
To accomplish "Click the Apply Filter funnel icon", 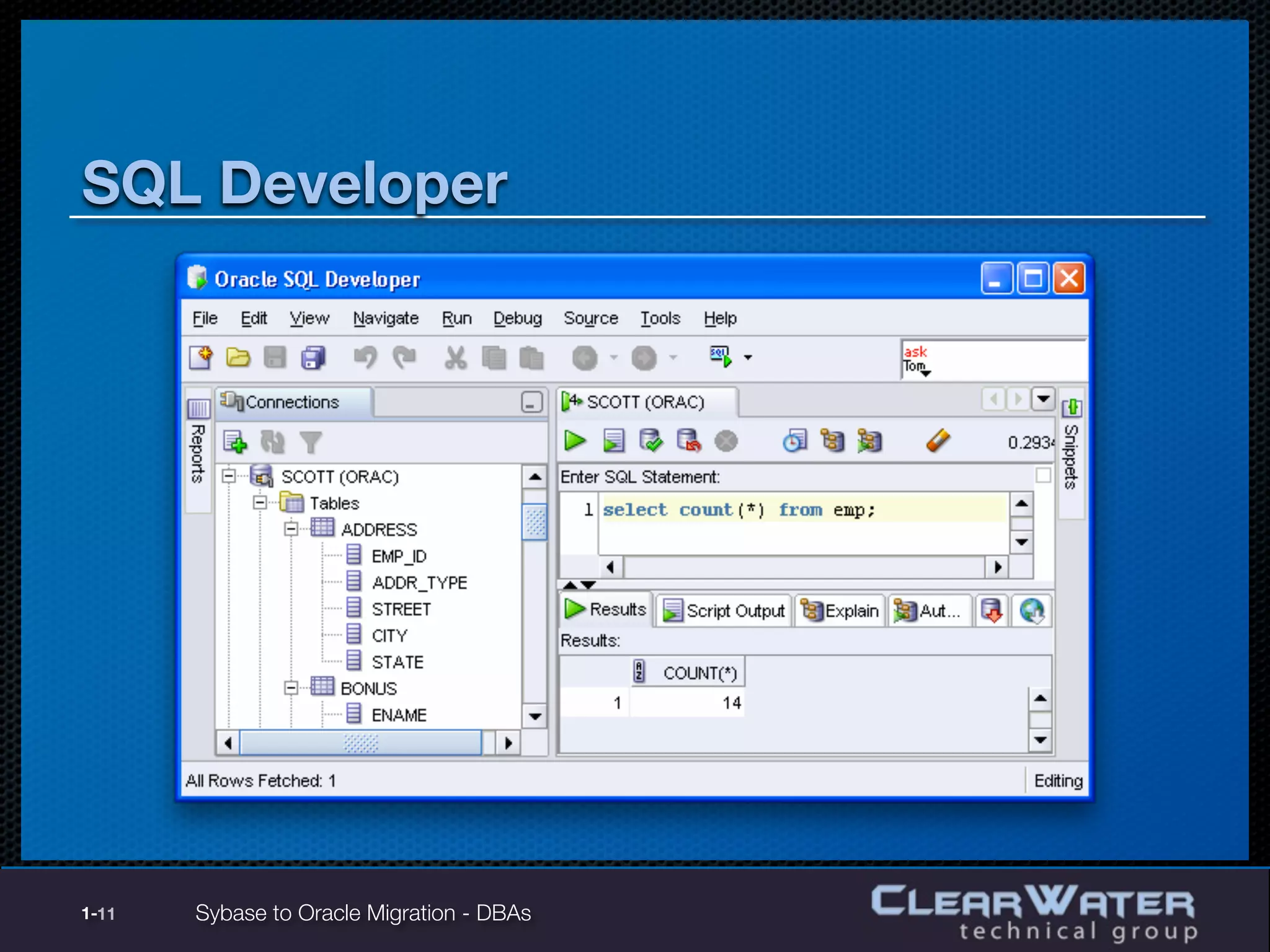I will tap(310, 442).
